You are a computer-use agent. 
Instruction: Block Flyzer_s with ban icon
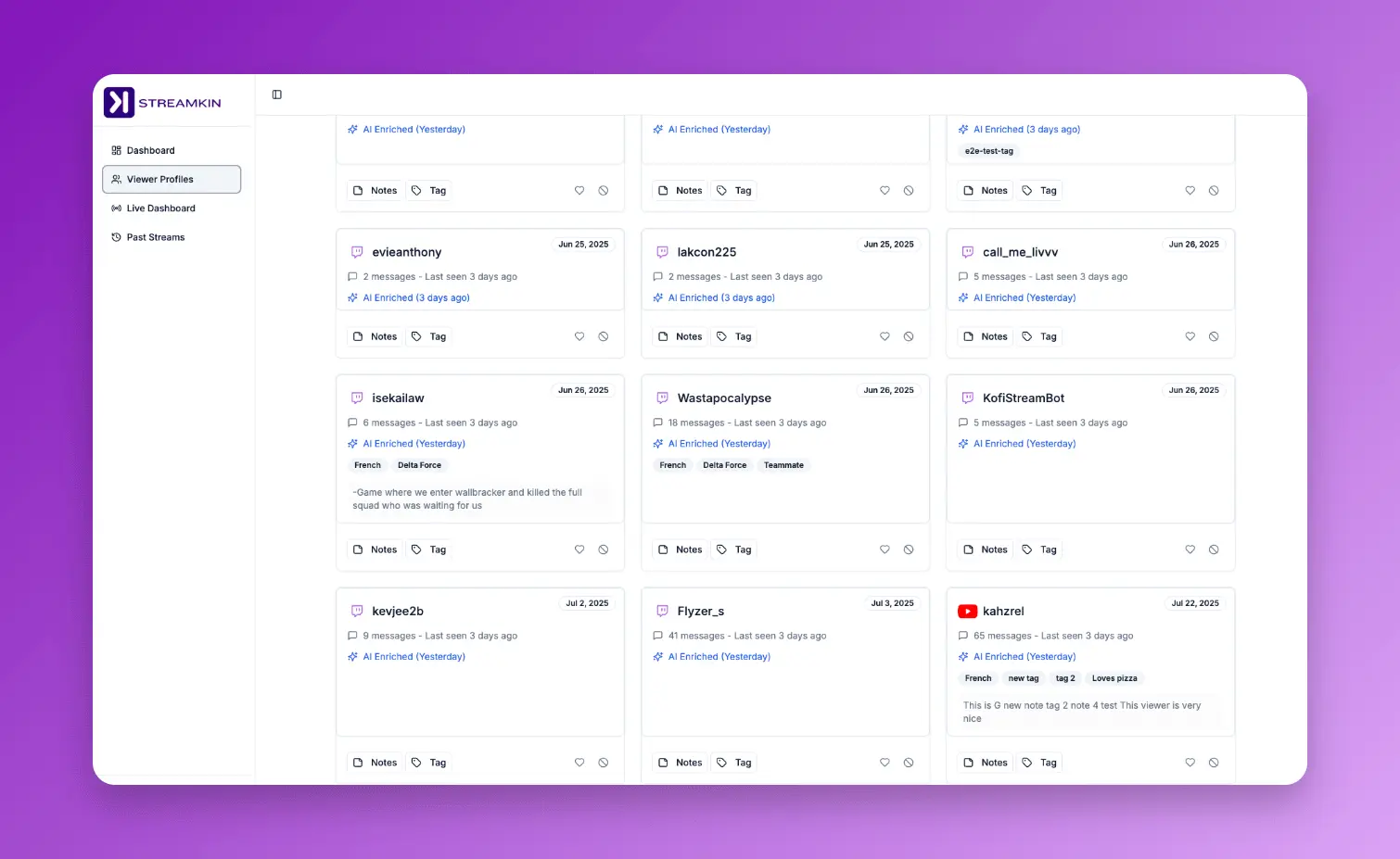909,763
